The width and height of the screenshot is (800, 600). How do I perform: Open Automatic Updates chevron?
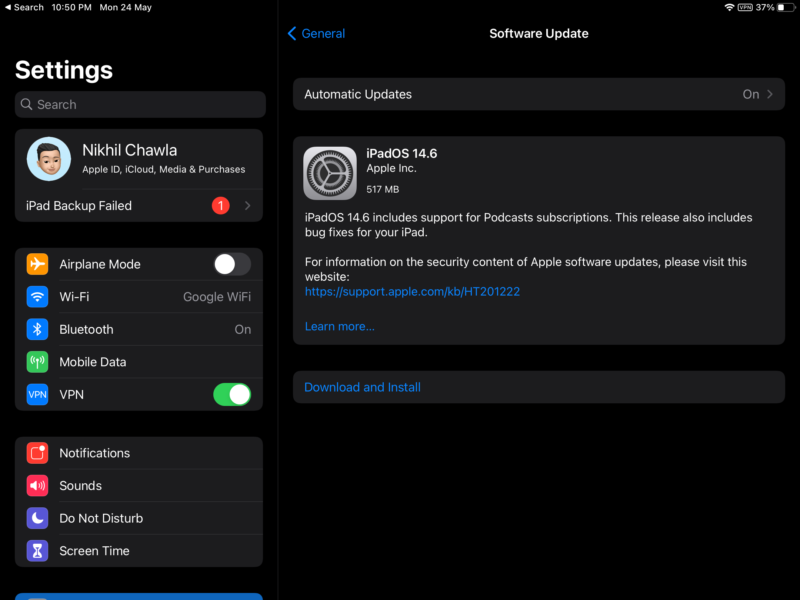[x=770, y=94]
